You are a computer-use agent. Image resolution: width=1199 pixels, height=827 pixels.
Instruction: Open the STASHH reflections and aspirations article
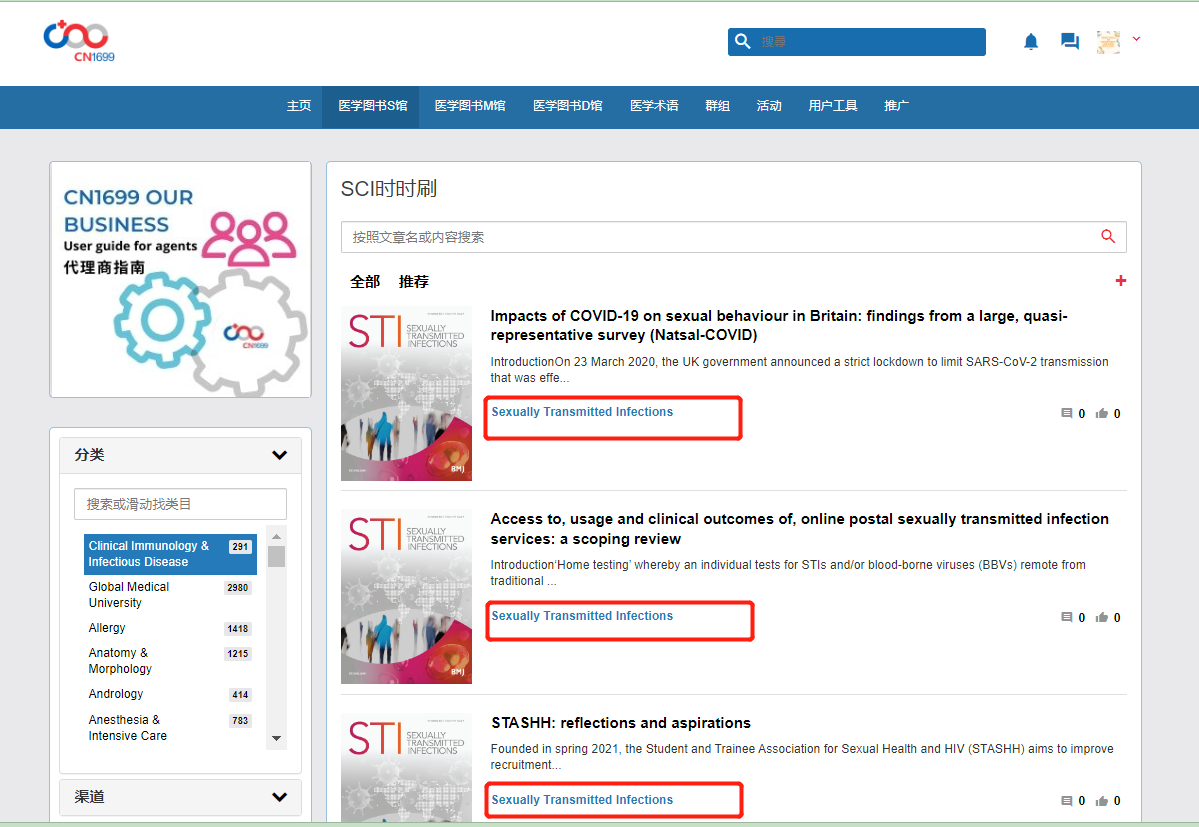[621, 723]
